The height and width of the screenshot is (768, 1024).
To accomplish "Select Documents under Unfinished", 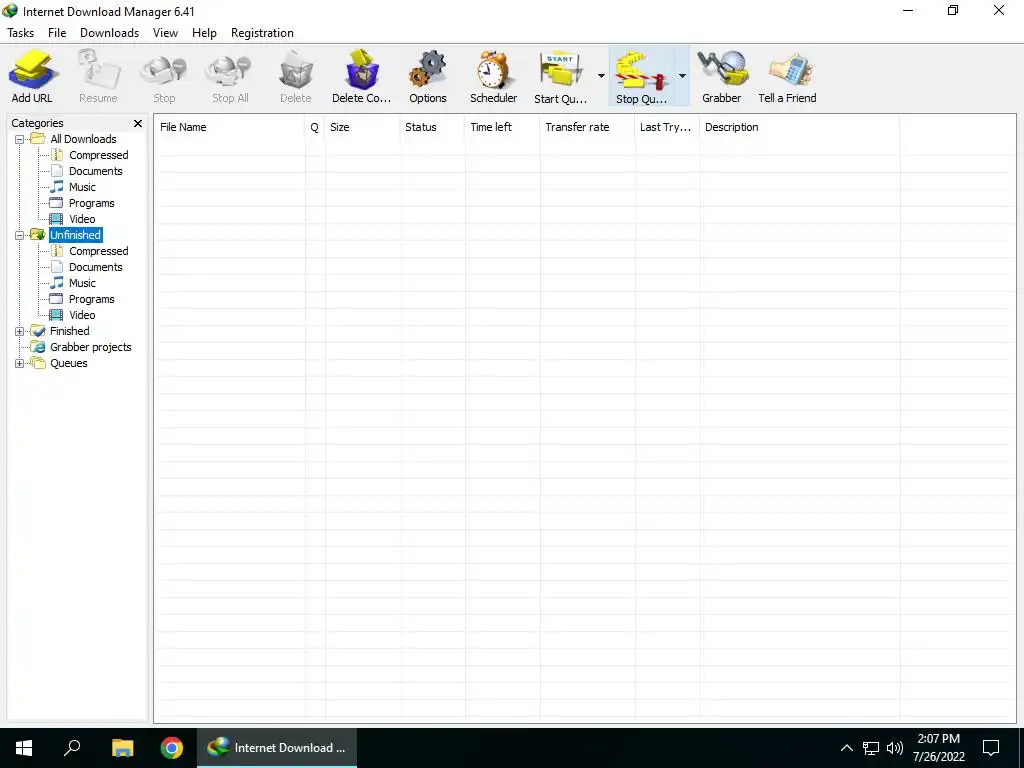I will [95, 267].
